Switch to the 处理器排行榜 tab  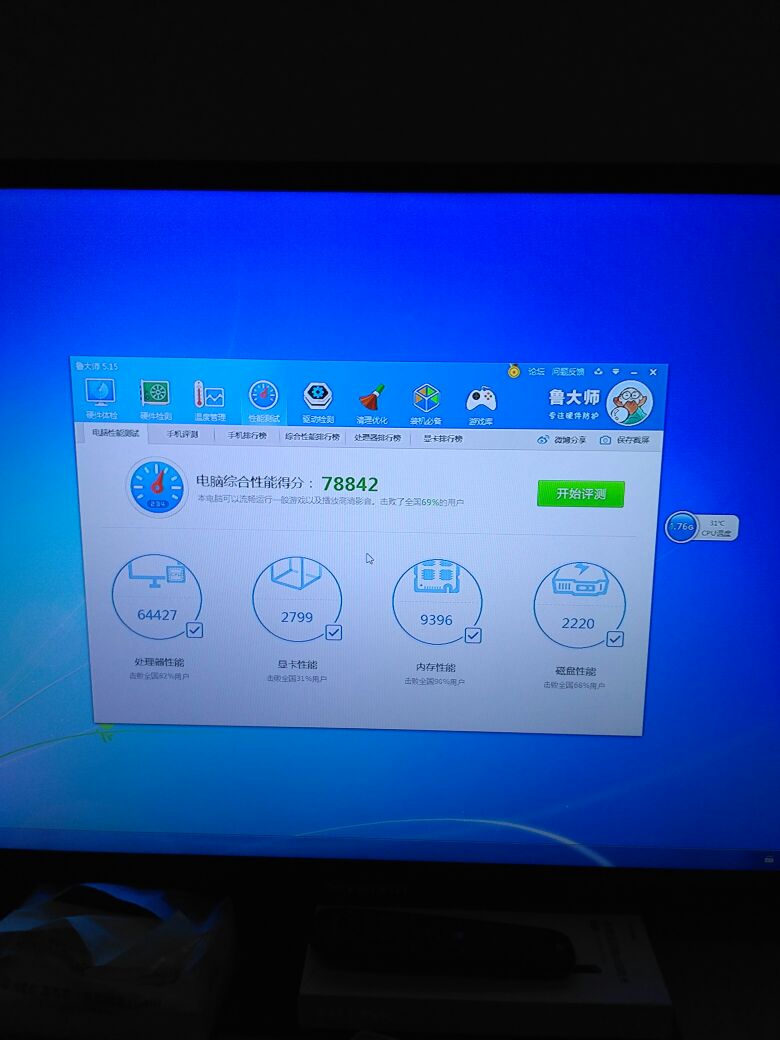pyautogui.click(x=377, y=438)
